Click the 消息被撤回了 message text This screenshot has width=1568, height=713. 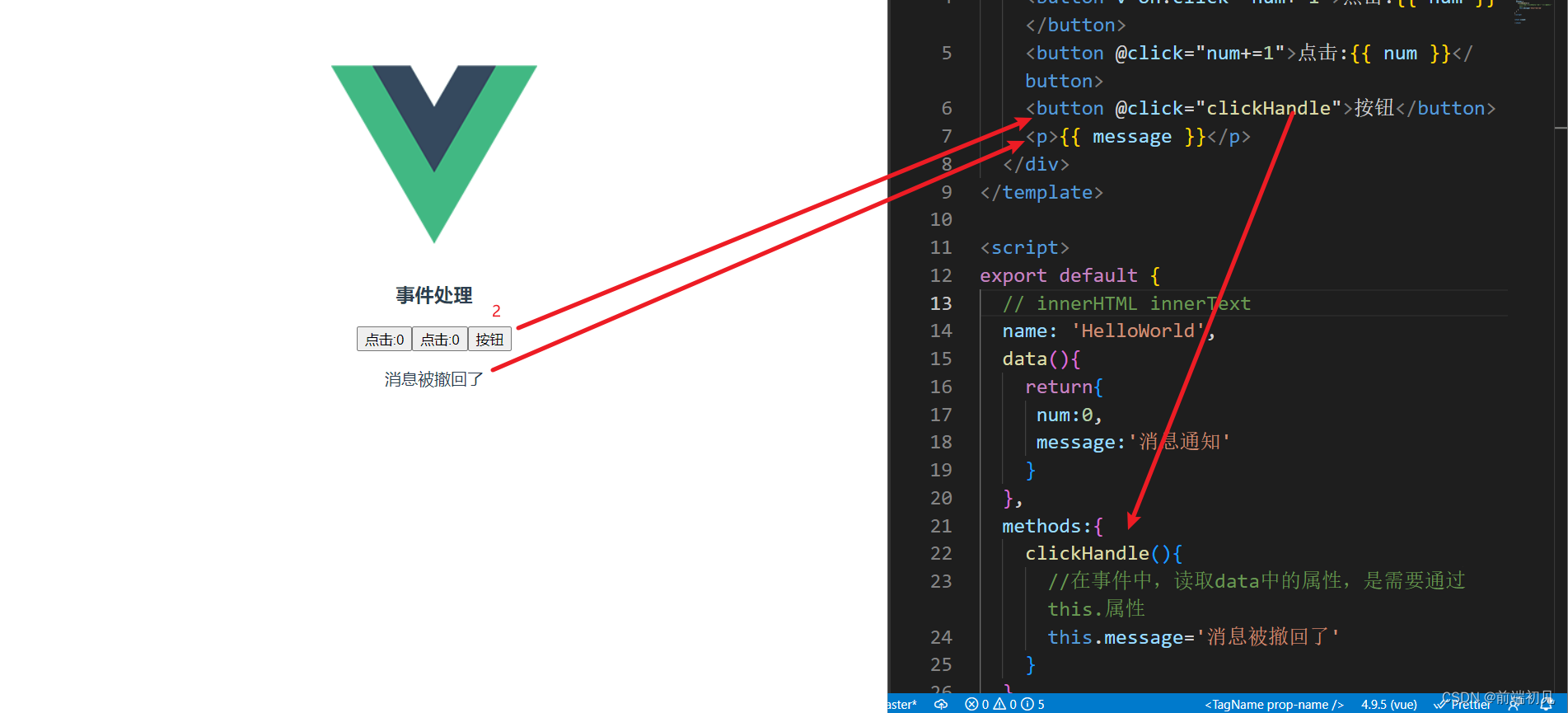[434, 379]
